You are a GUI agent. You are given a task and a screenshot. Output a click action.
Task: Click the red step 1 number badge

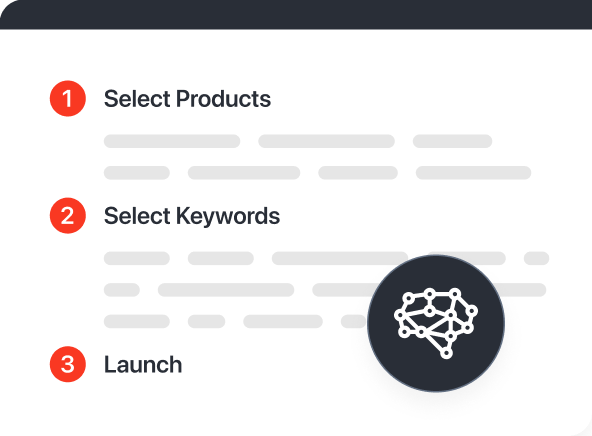(x=68, y=99)
